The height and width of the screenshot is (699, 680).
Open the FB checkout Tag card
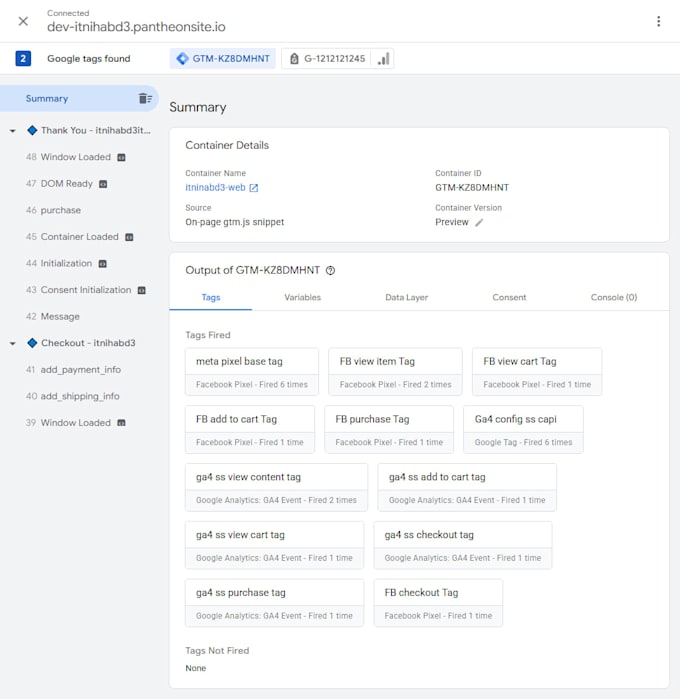point(438,603)
